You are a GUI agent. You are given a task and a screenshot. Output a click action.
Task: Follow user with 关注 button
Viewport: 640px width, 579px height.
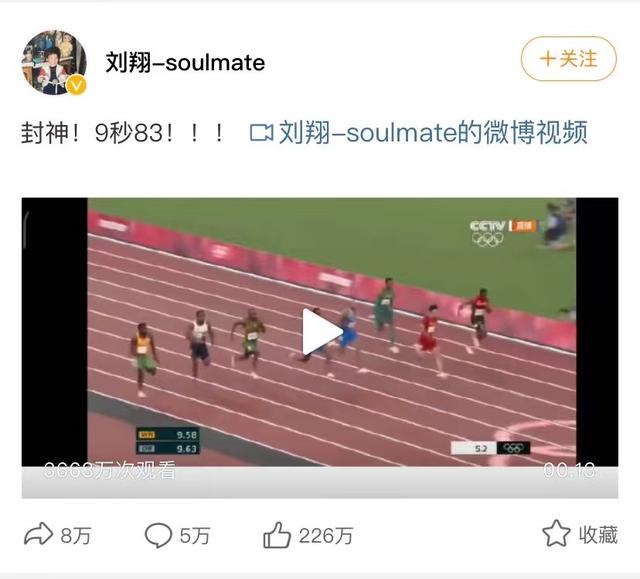click(x=569, y=59)
